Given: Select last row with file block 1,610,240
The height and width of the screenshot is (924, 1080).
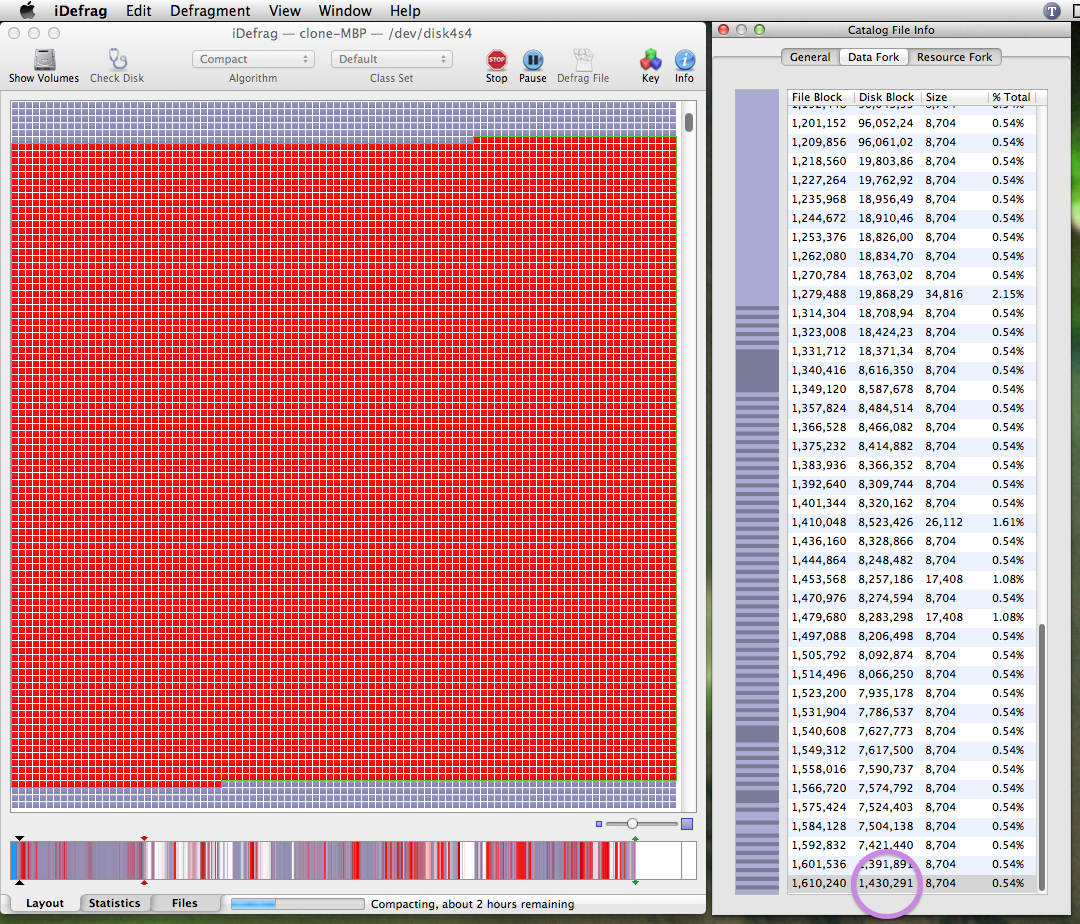Looking at the screenshot, I should (x=912, y=883).
